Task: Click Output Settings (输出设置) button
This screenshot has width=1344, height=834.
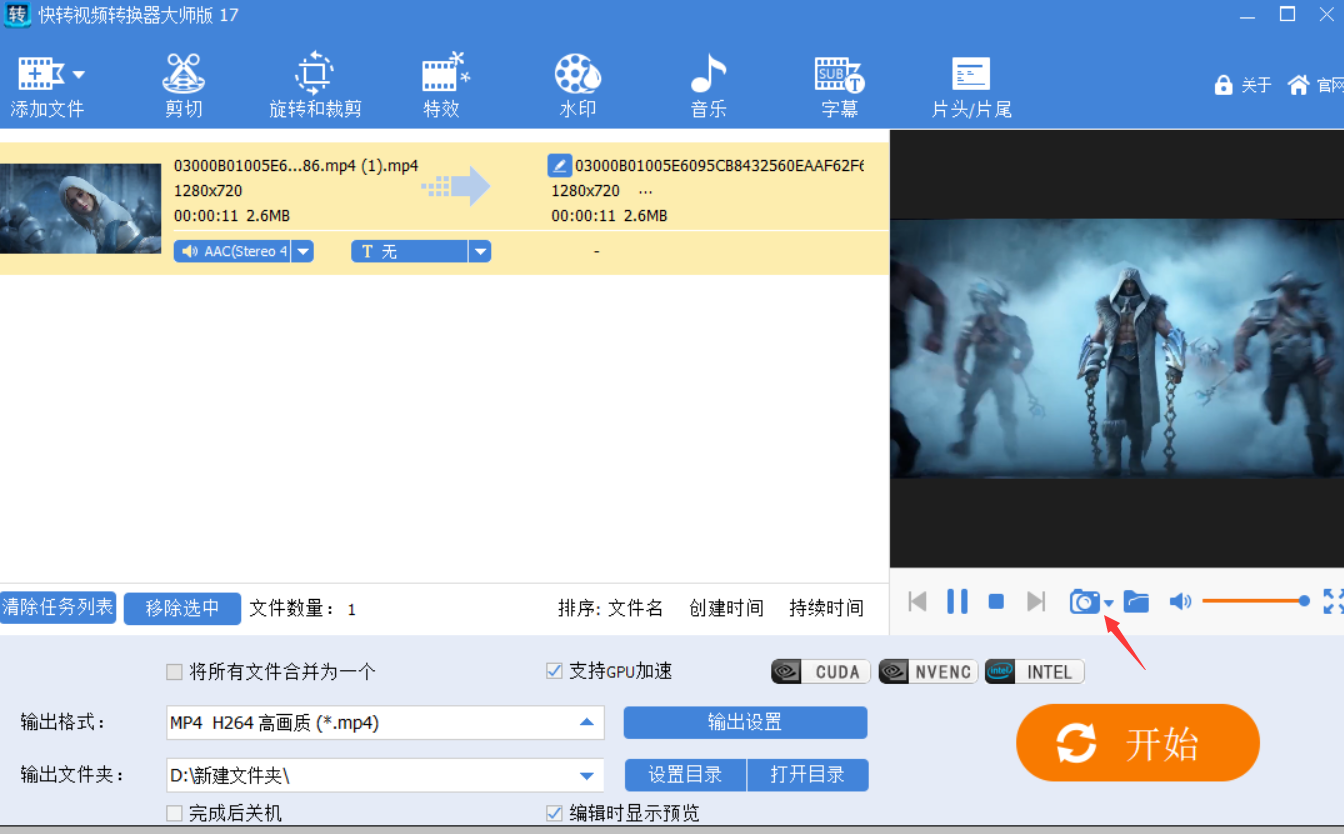Action: 745,723
